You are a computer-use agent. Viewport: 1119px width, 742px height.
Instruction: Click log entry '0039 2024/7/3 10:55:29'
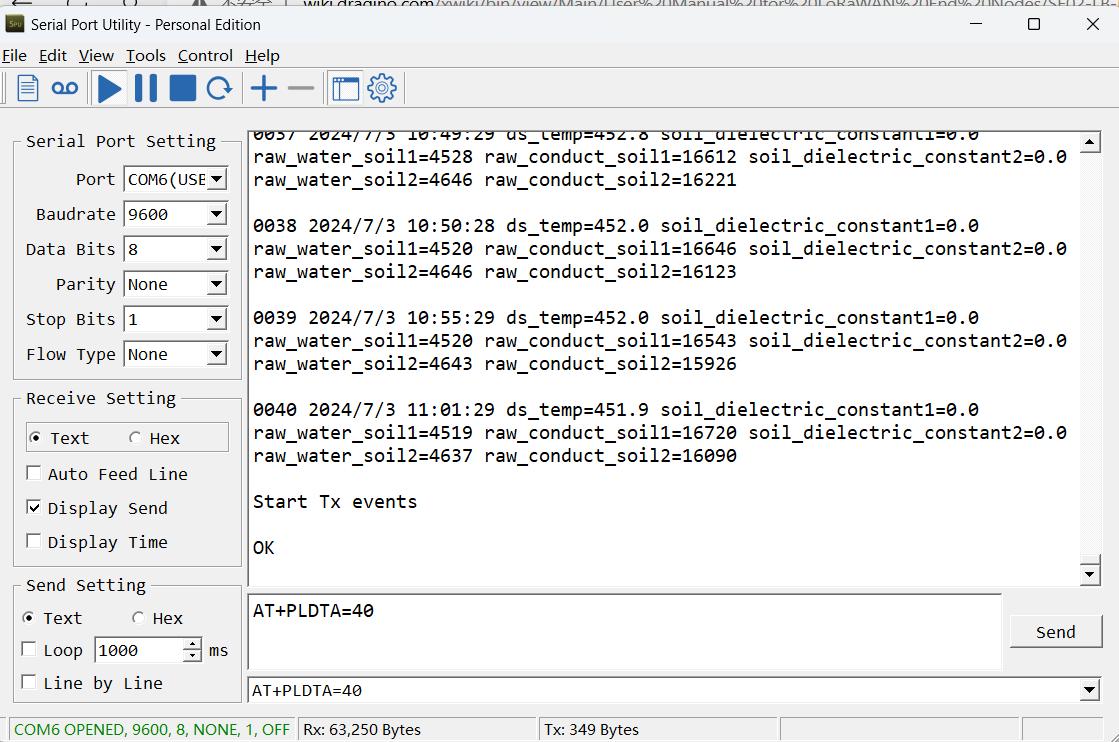pos(373,317)
